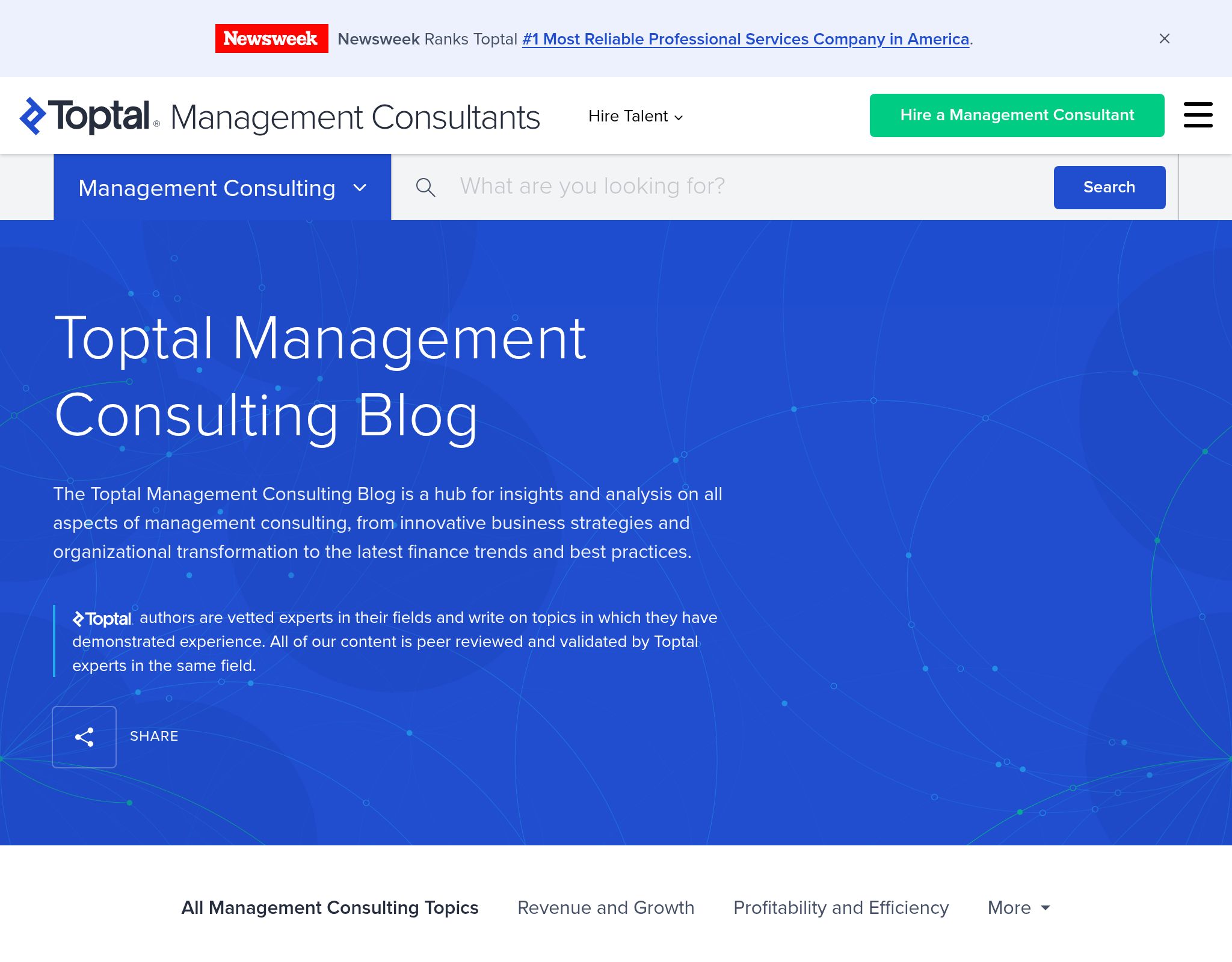The height and width of the screenshot is (962, 1232).
Task: Click inside the search input field
Action: (662, 187)
